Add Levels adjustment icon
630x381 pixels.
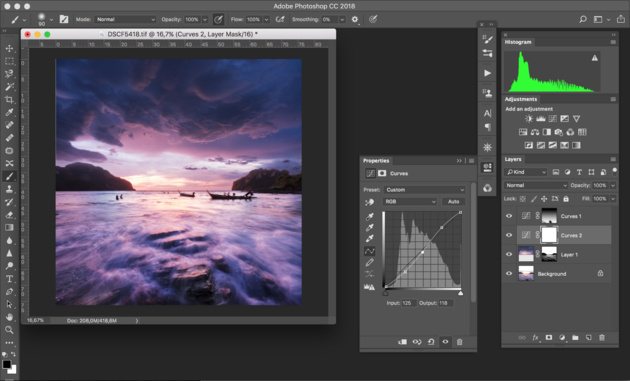pyautogui.click(x=541, y=119)
